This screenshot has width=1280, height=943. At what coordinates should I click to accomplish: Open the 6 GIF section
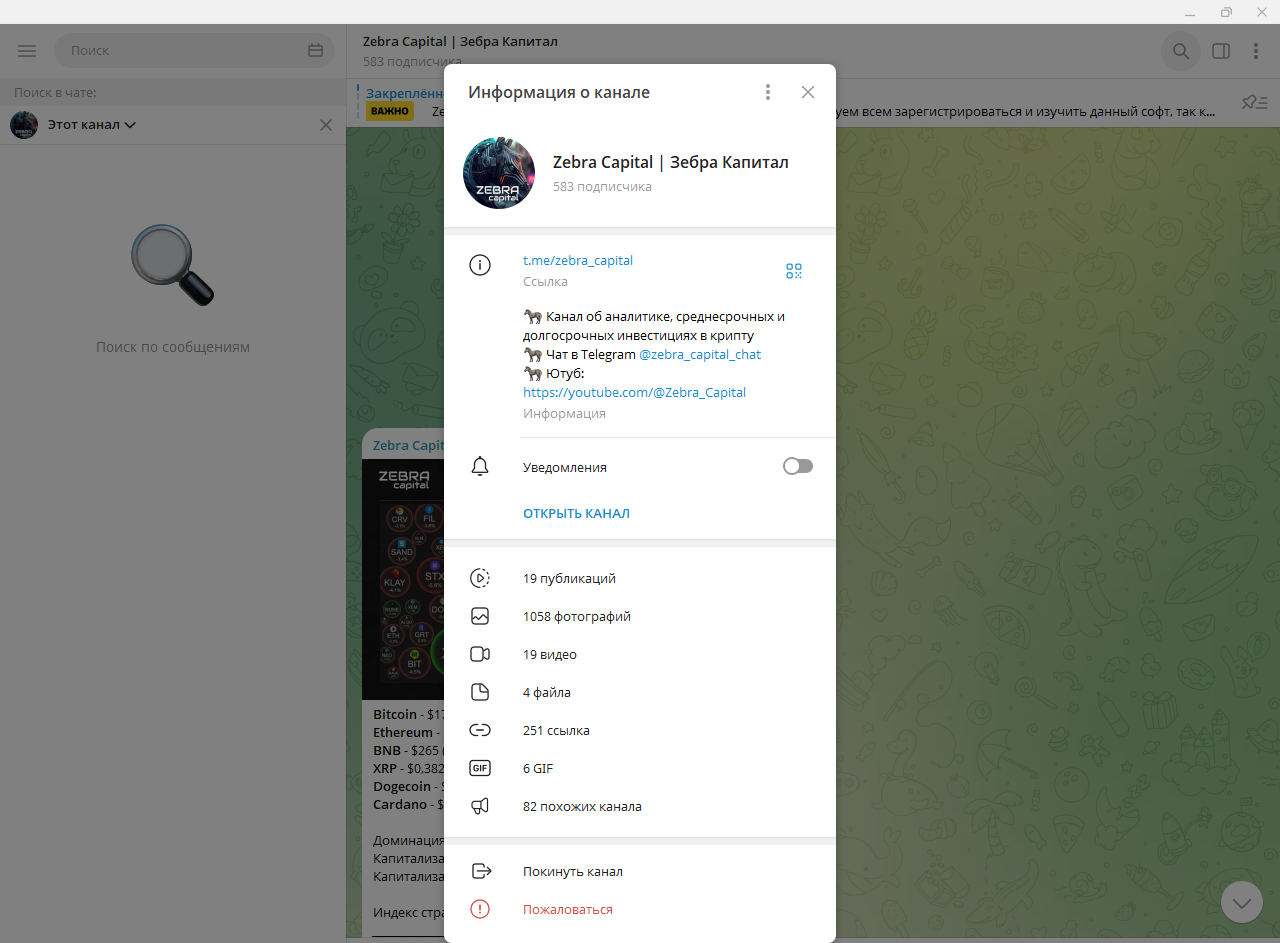tap(640, 768)
